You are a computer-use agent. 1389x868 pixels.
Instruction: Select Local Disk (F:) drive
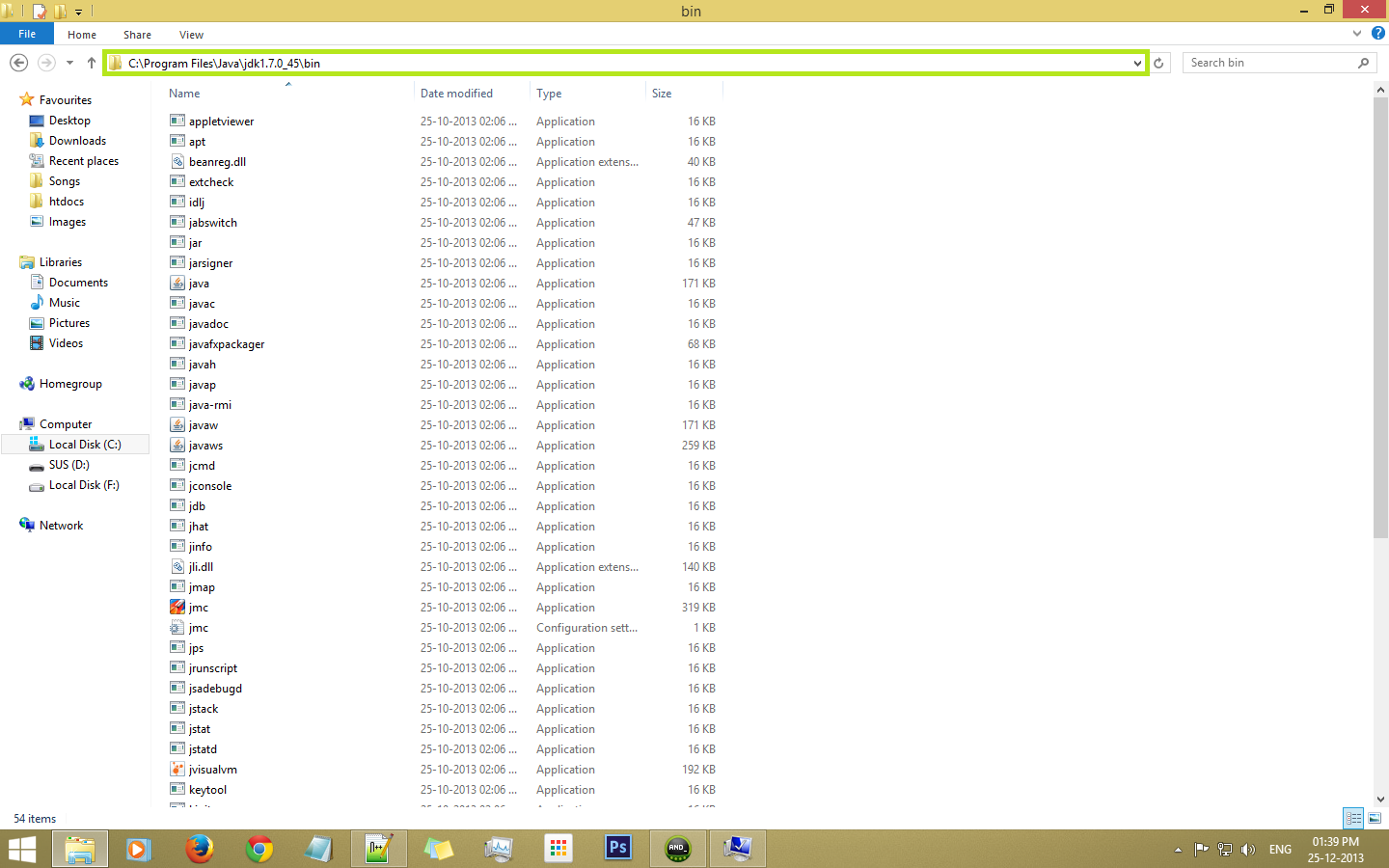pos(84,485)
